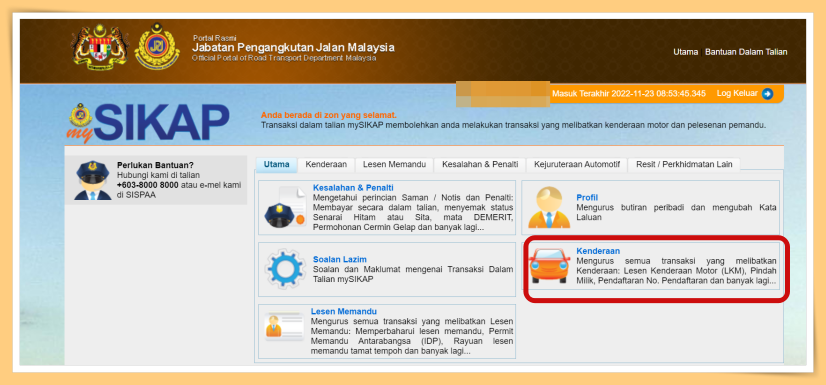Open the Soalan Lazim gear icon
The height and width of the screenshot is (385, 826).
(285, 269)
